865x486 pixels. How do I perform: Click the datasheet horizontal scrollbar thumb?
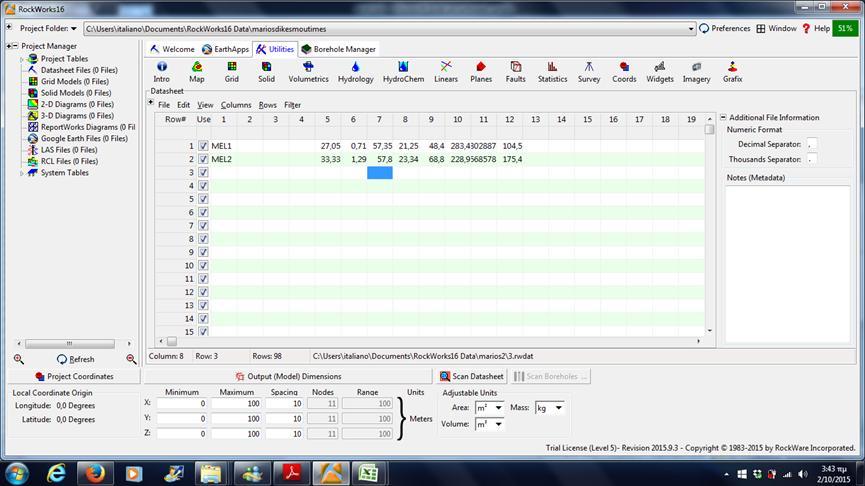pos(172,341)
